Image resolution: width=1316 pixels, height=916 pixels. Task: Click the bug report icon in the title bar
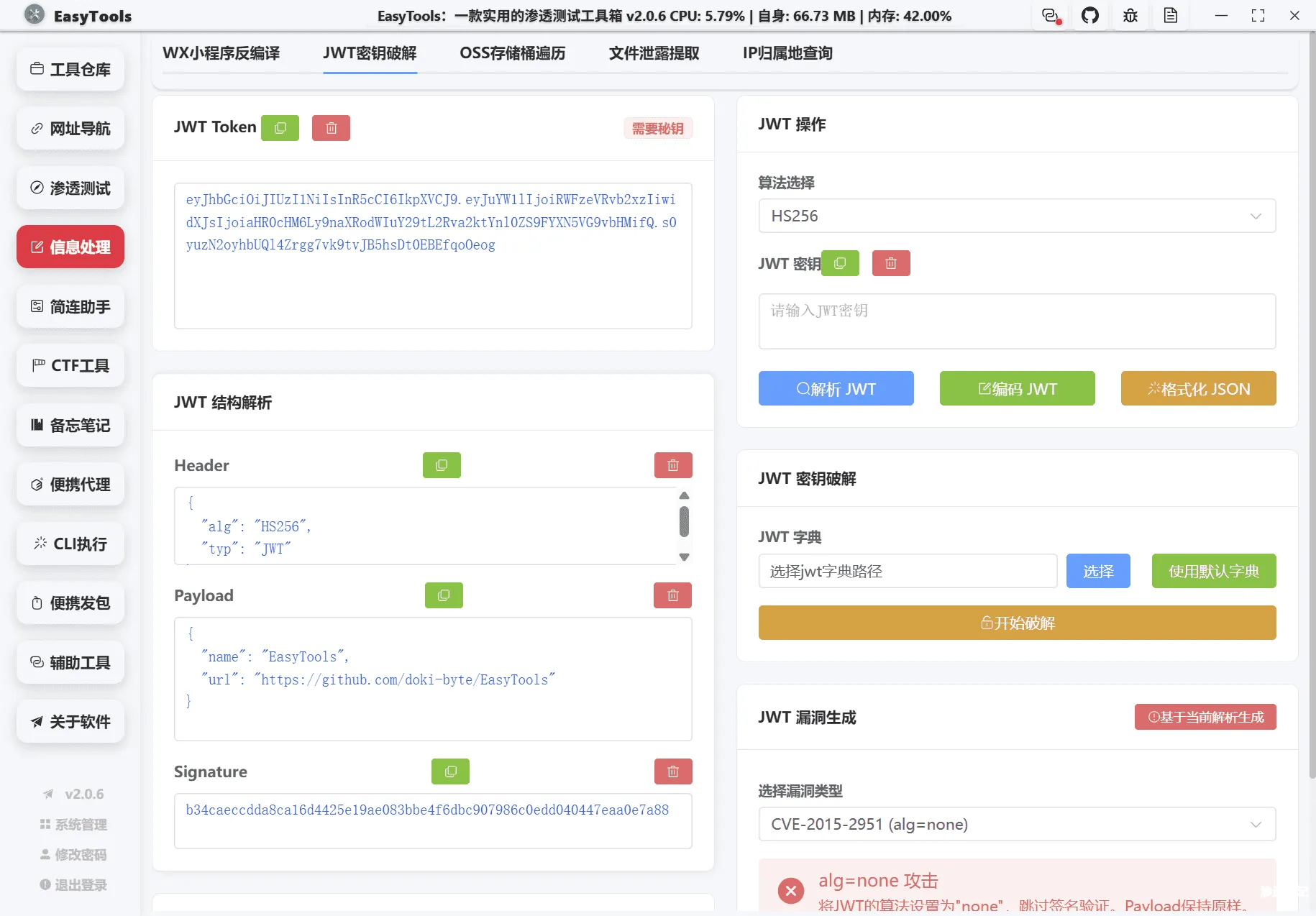[x=1130, y=15]
